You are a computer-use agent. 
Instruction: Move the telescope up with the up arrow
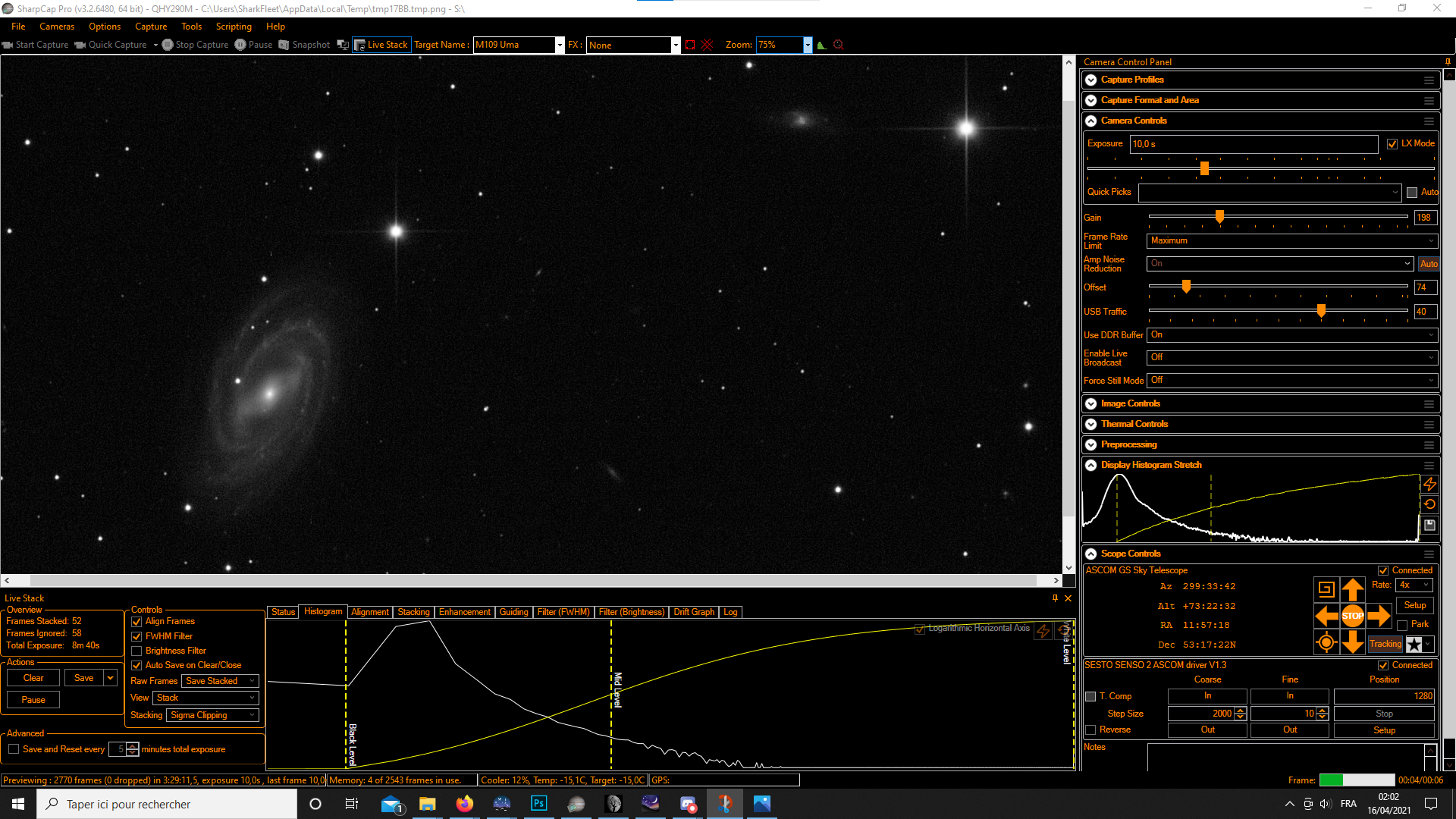[1353, 589]
